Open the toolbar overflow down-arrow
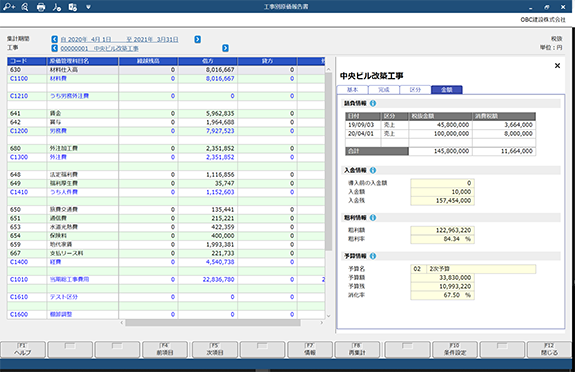This screenshot has height=372, width=575. pyautogui.click(x=88, y=7)
